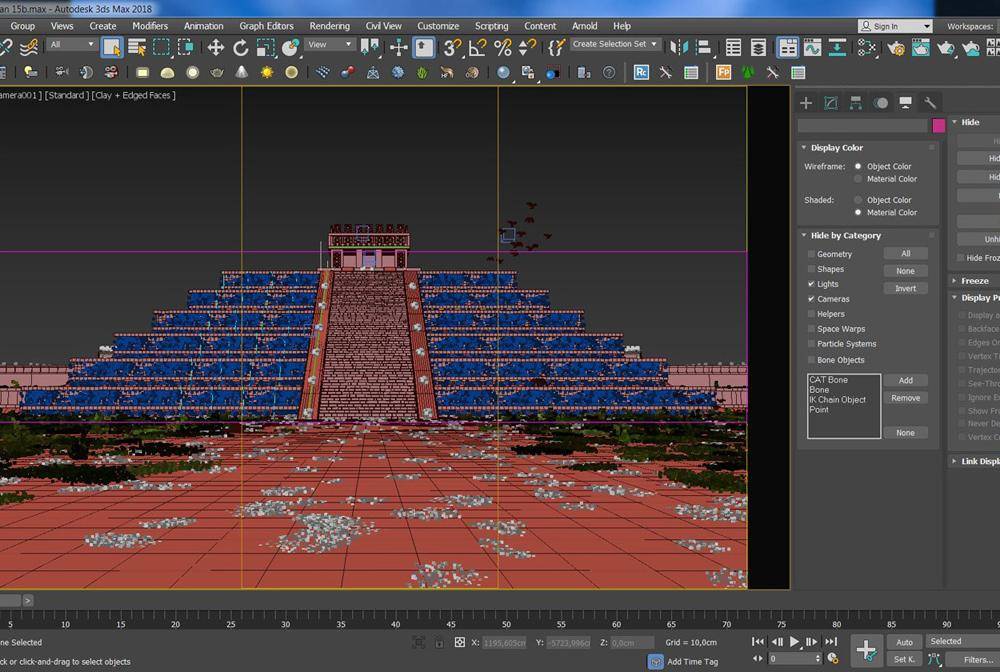Image resolution: width=1000 pixels, height=672 pixels.
Task: Open the View reference coordinate dropdown
Action: tap(328, 44)
